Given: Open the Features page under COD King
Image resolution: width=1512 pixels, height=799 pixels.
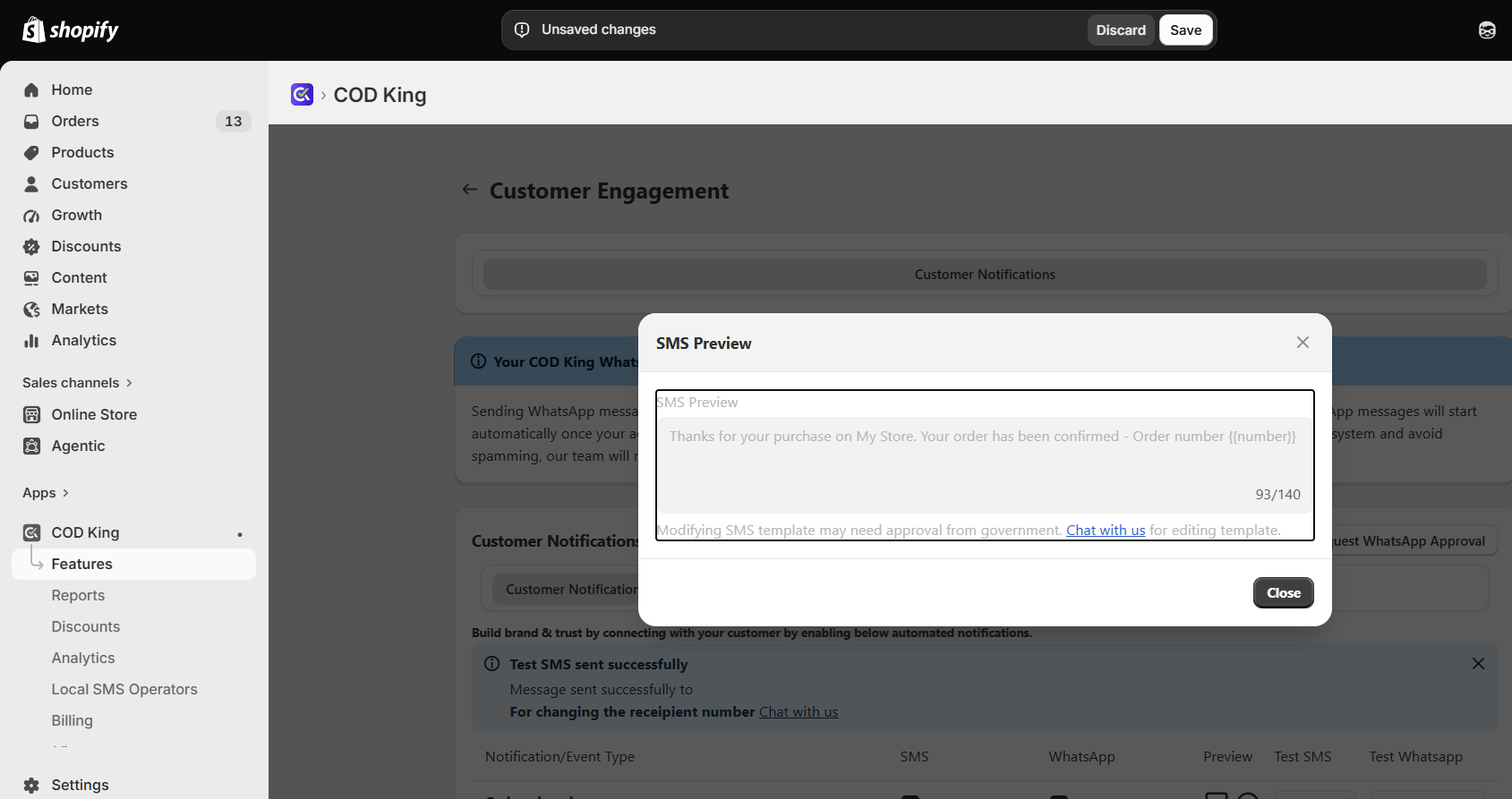Looking at the screenshot, I should pos(133,564).
